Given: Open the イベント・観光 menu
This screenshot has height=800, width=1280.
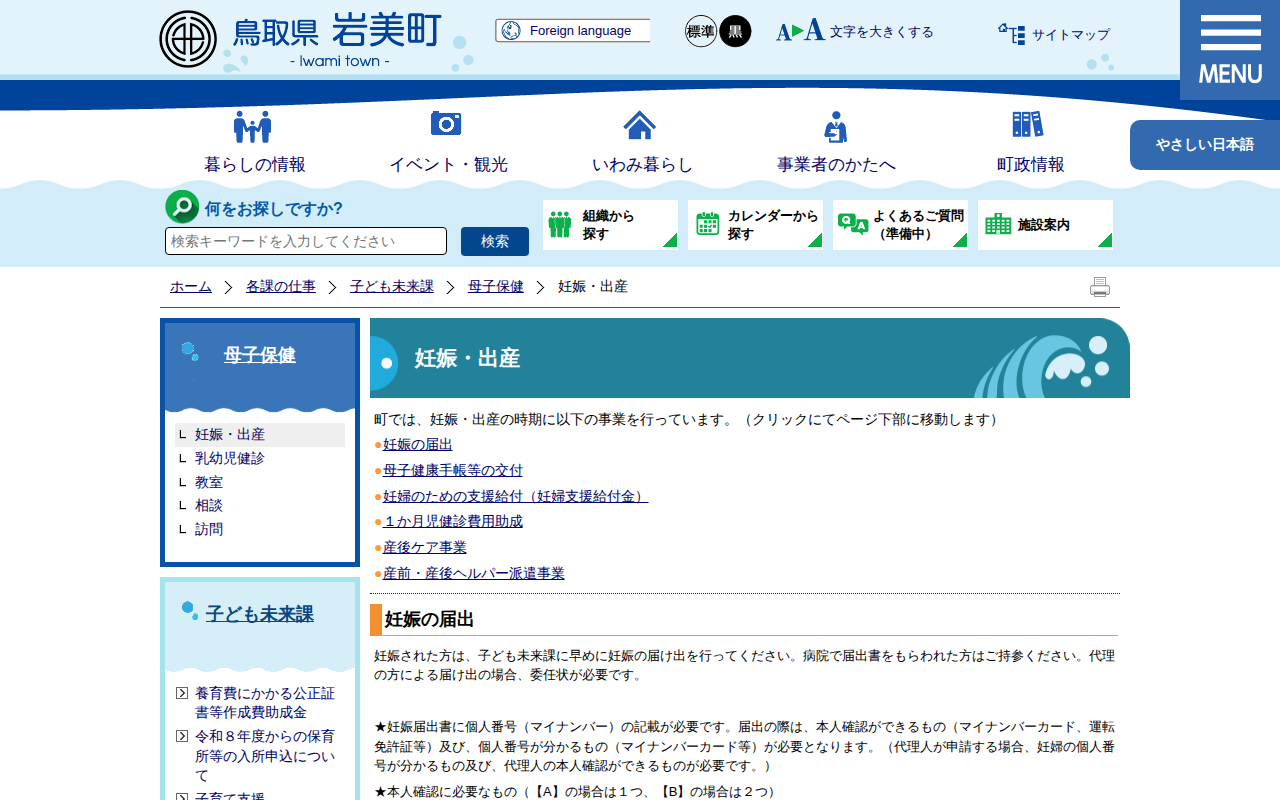Looking at the screenshot, I should coord(448,165).
